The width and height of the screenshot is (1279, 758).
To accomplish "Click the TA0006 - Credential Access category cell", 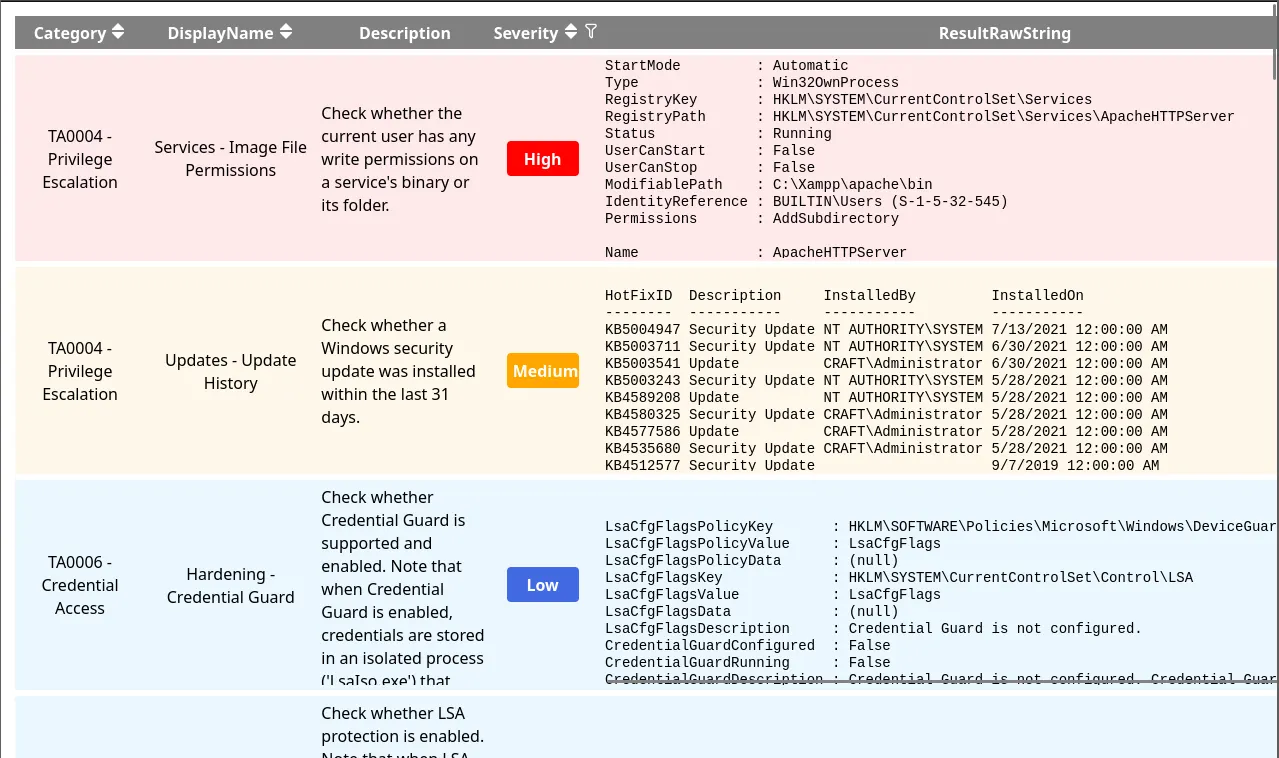I will [80, 586].
